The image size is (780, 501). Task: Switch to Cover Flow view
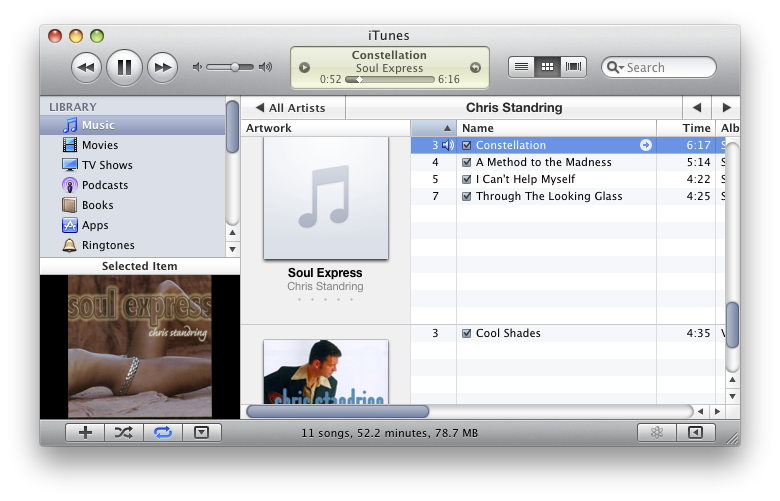point(573,67)
